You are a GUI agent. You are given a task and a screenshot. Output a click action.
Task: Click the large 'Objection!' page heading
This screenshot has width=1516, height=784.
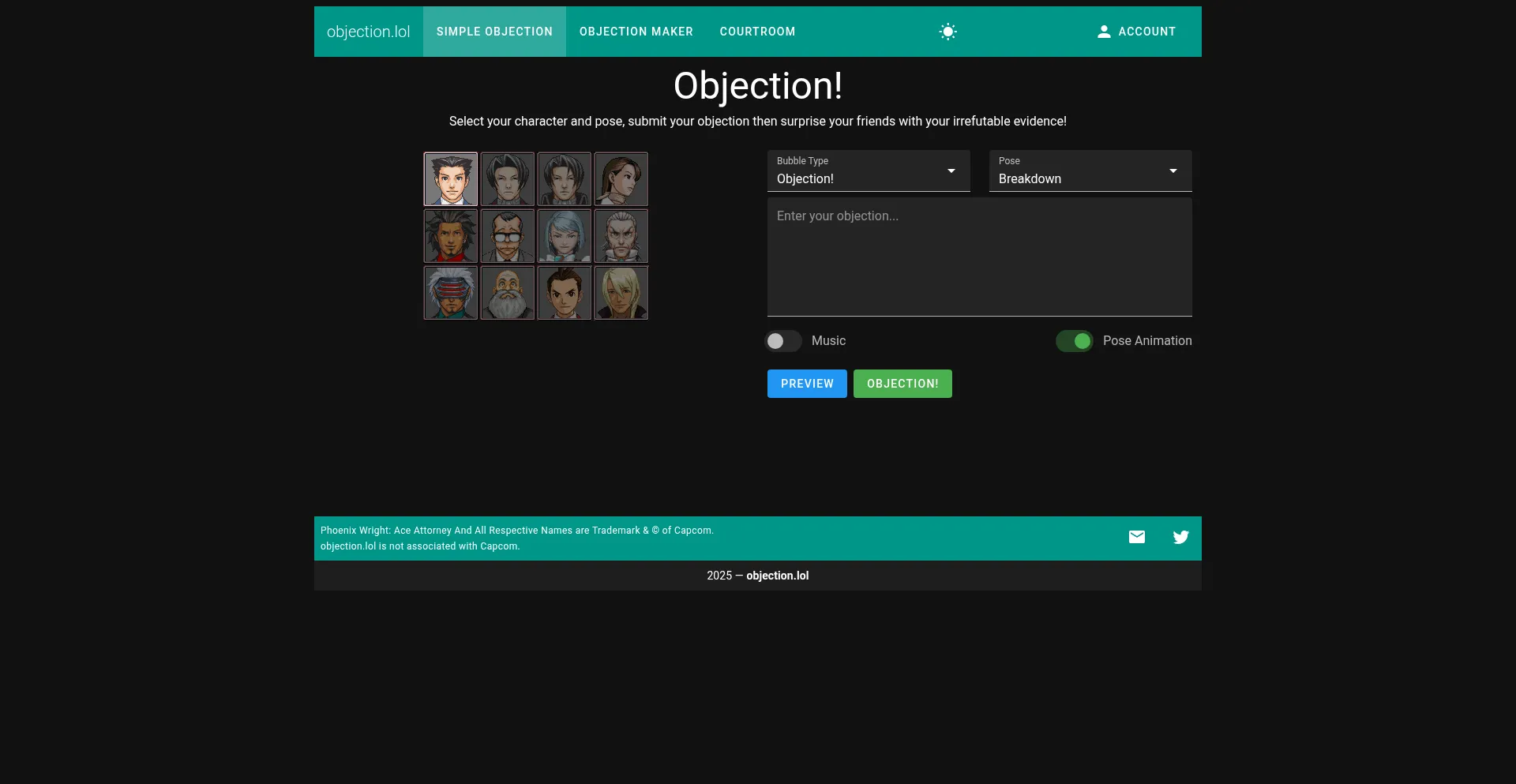[758, 85]
